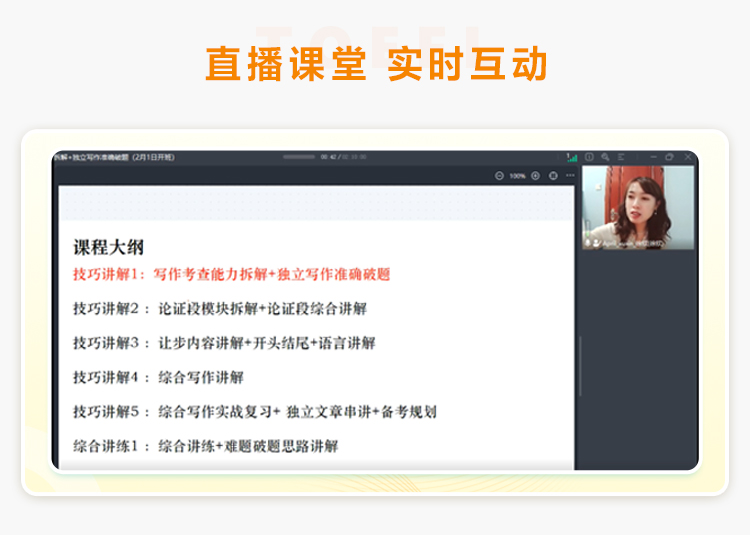Screen dimensions: 750x535
Task: Click the progress bar in title bar
Action: coord(299,157)
